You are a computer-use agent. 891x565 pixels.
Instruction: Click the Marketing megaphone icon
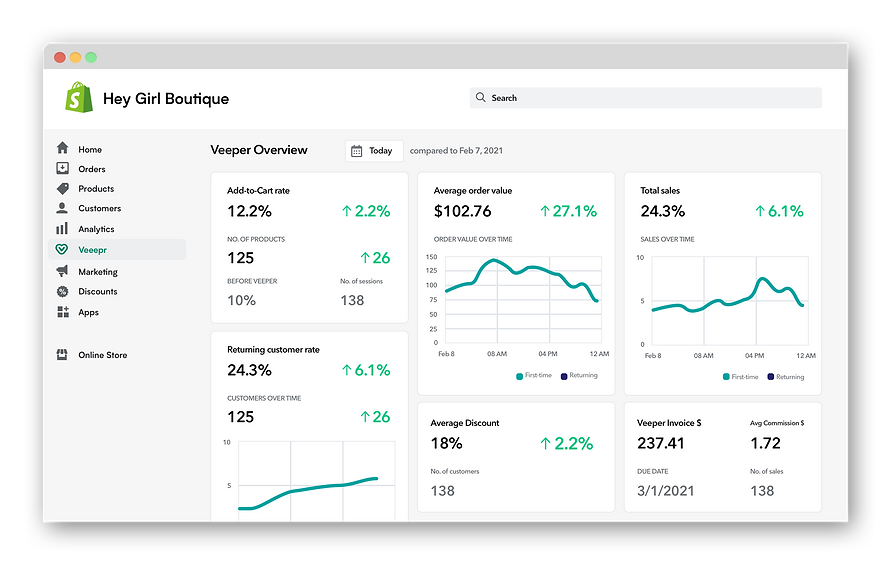63,271
